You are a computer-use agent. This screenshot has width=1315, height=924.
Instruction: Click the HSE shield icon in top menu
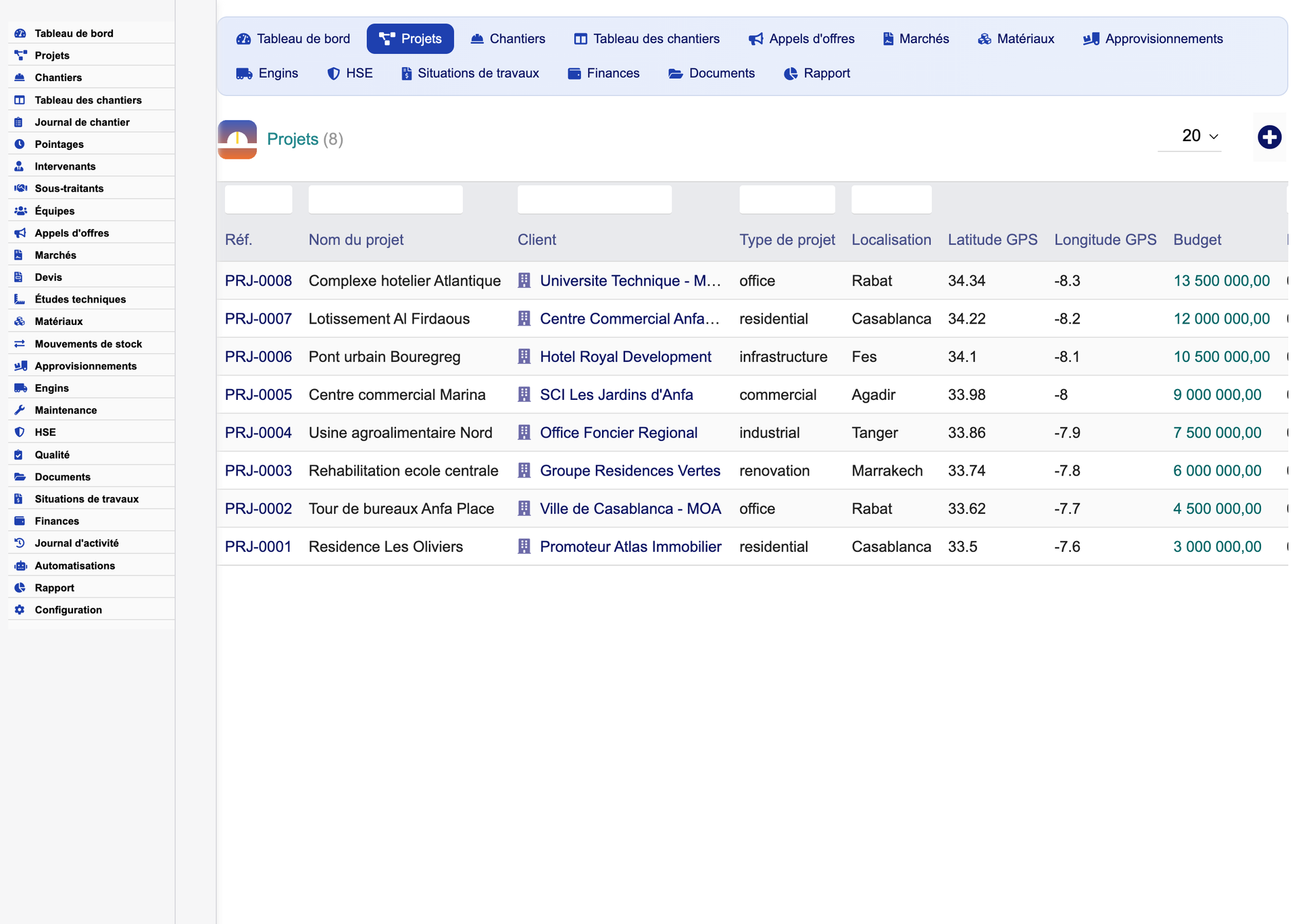[x=333, y=74]
